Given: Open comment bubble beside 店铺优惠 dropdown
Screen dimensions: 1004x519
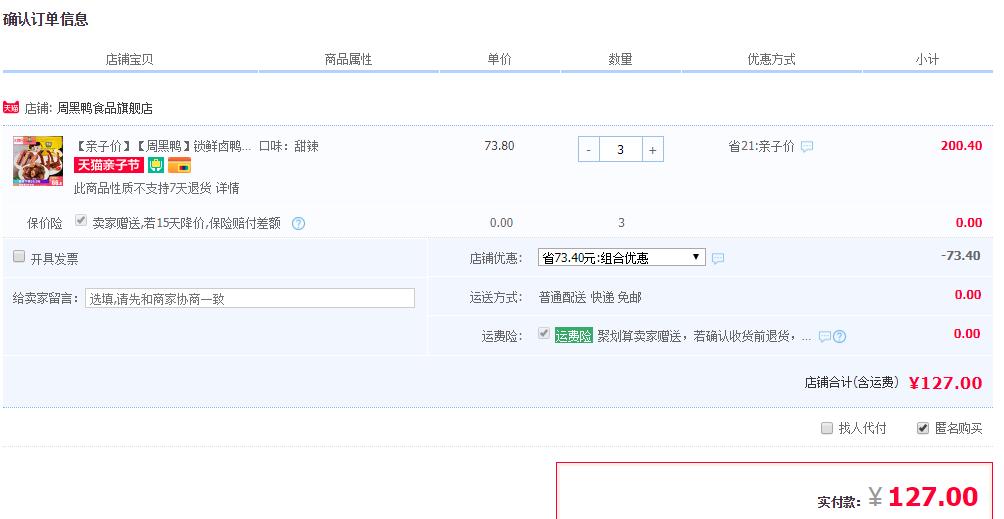Looking at the screenshot, I should tap(718, 259).
